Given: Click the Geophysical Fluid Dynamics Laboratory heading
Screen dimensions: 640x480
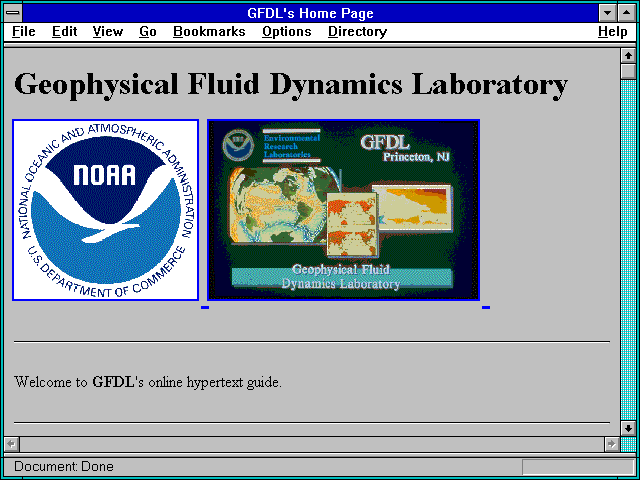Looking at the screenshot, I should coord(291,84).
